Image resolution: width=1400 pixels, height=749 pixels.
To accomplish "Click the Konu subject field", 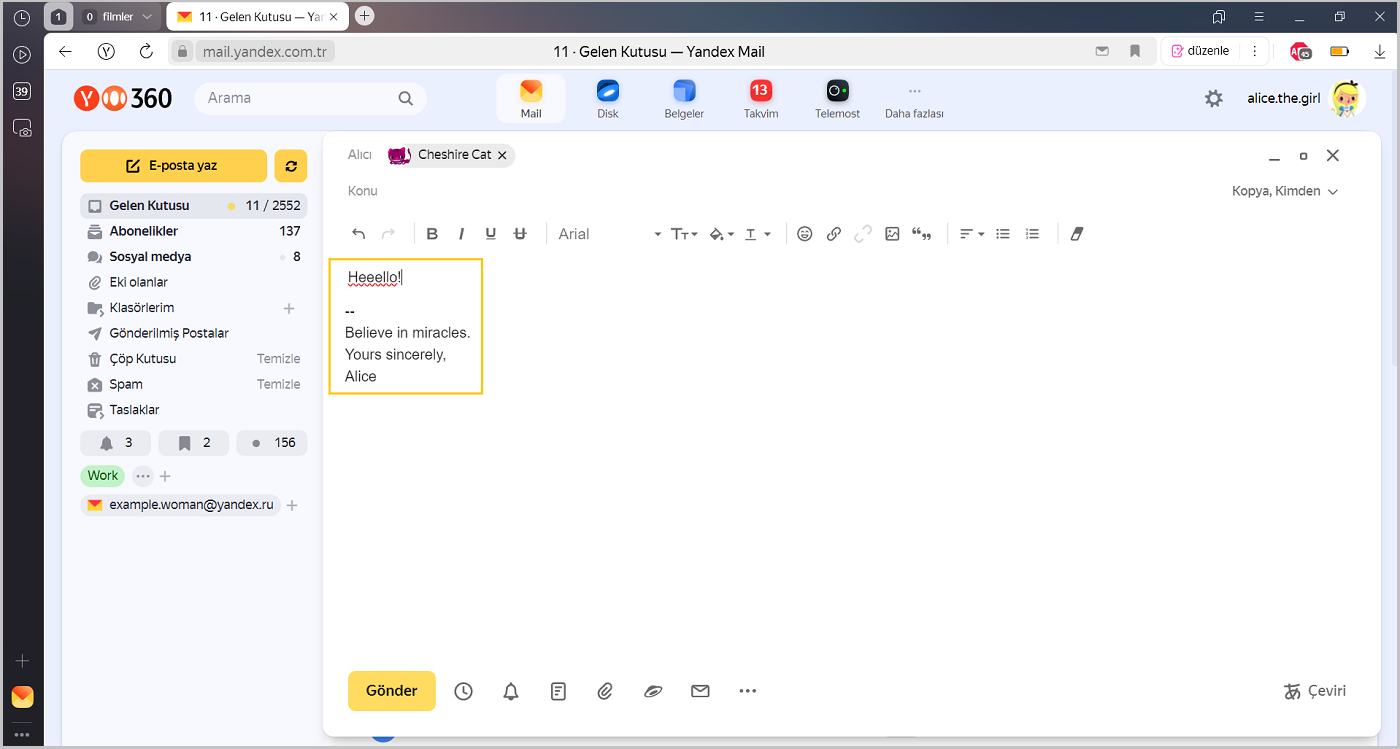I will [700, 191].
